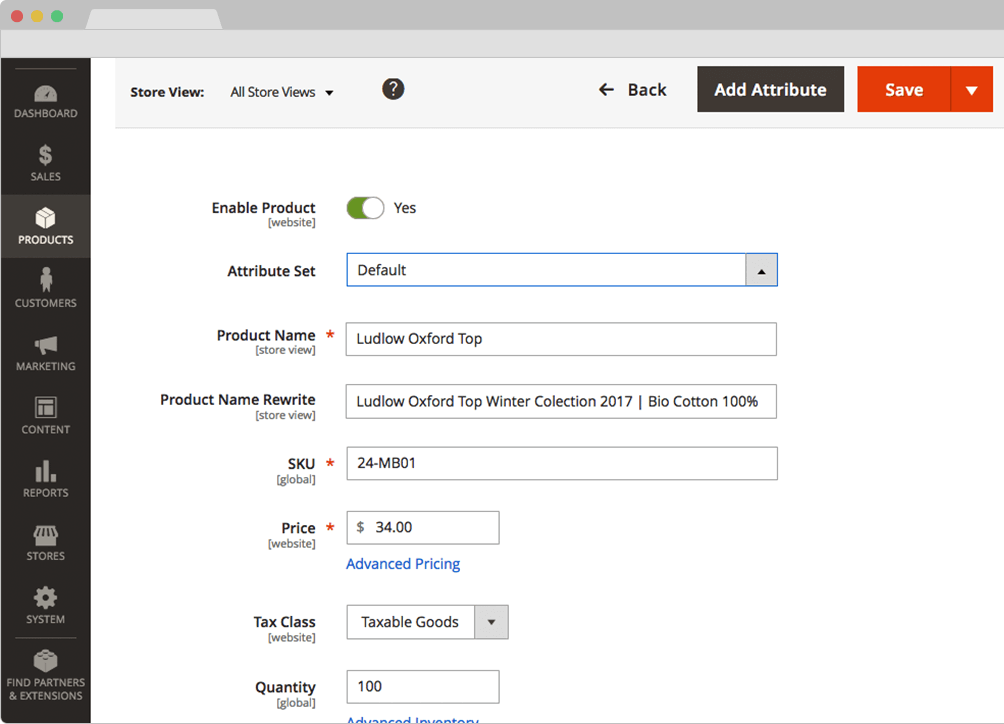
Task: Click into the SKU input field
Action: (561, 464)
